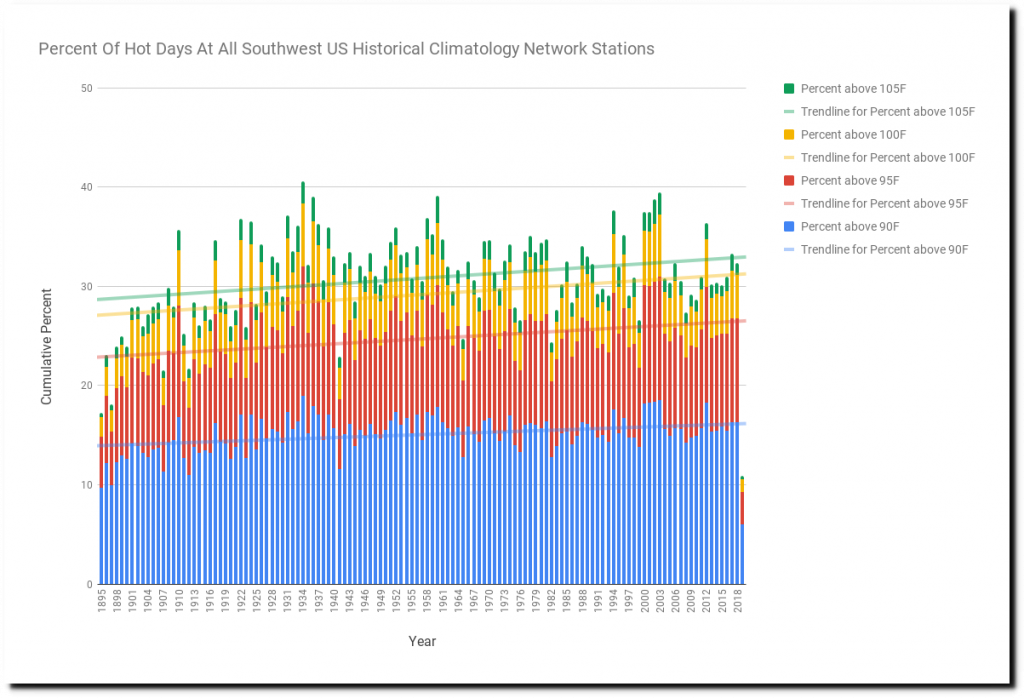Click the green Percent above 105F legend swatch
Image resolution: width=1024 pixels, height=698 pixels.
pyautogui.click(x=788, y=89)
